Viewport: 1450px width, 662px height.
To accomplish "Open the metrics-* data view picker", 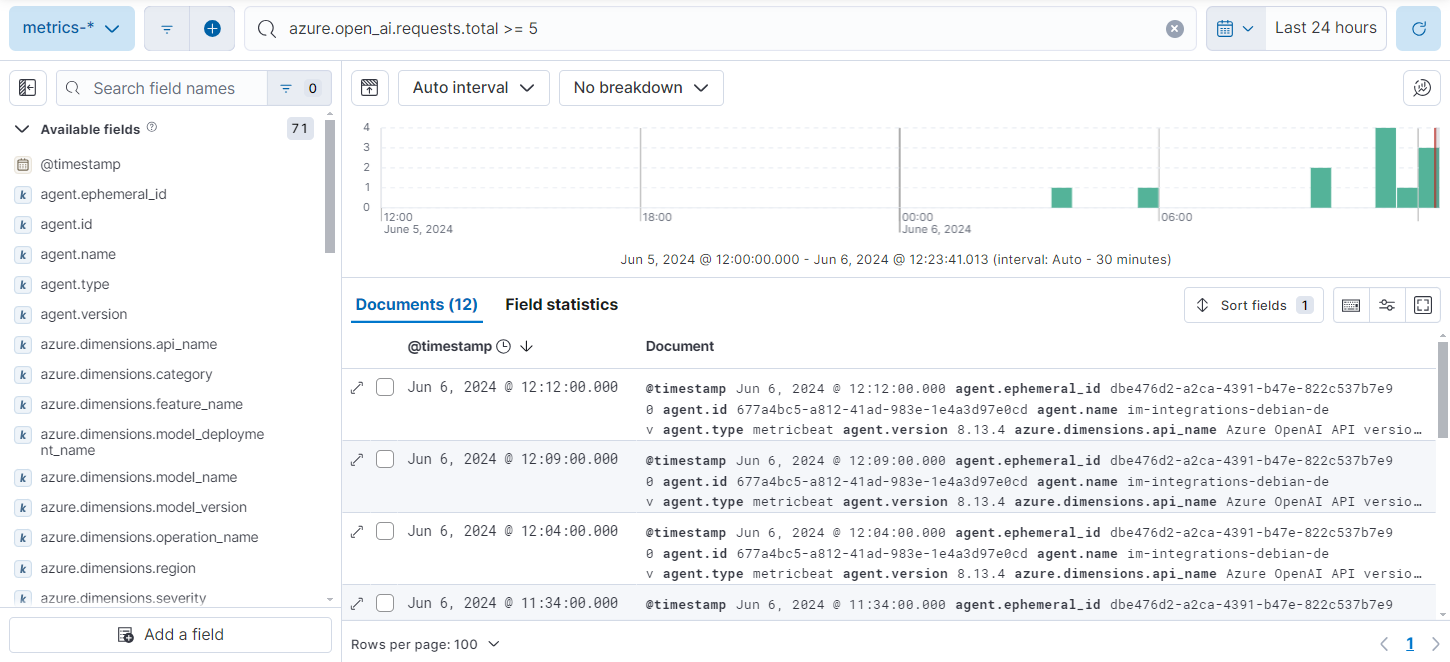I will click(71, 27).
